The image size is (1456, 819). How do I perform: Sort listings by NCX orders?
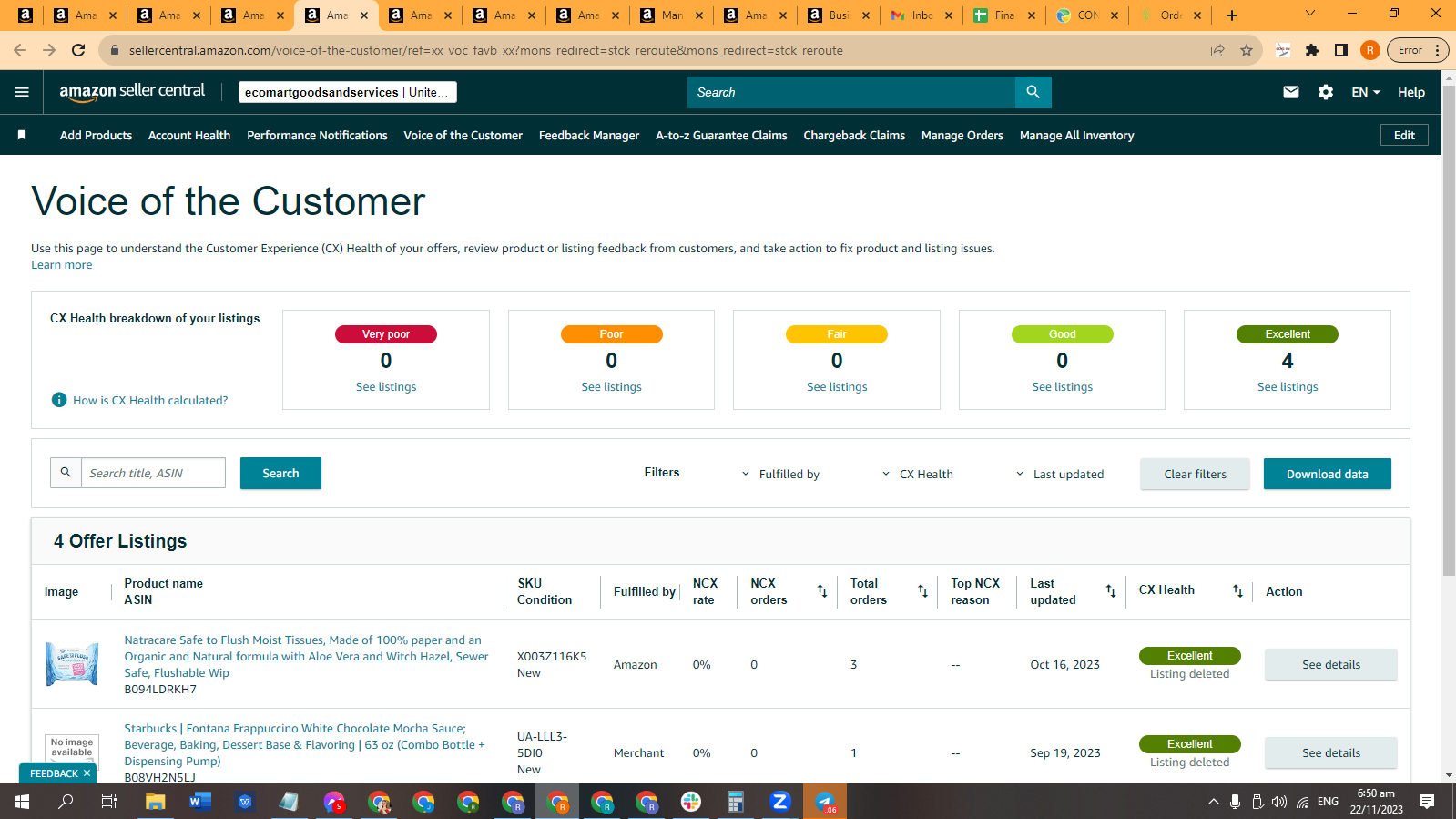click(x=822, y=591)
